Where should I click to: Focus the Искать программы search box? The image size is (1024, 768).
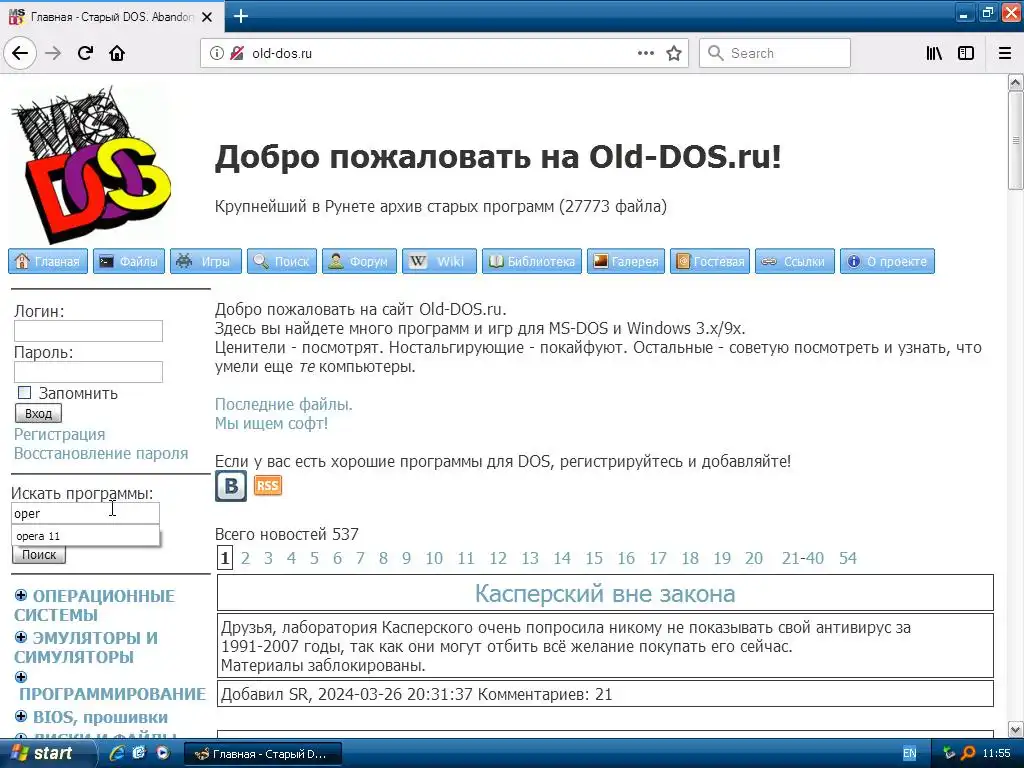tap(85, 513)
